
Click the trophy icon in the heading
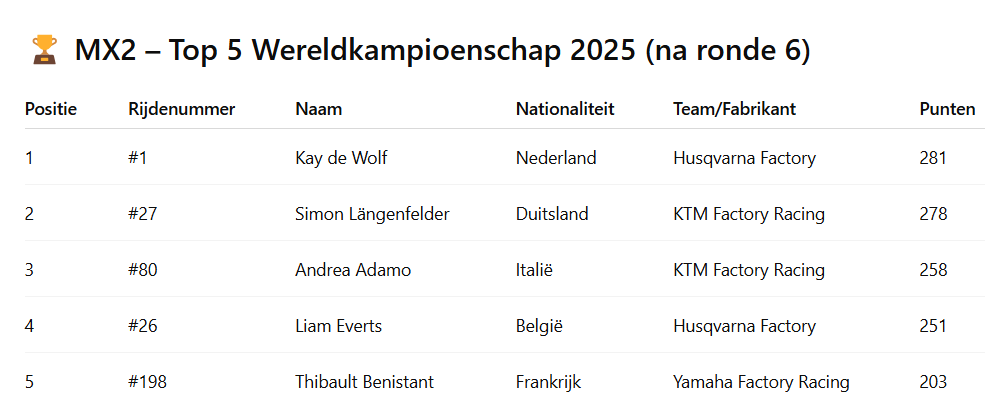(x=44, y=50)
